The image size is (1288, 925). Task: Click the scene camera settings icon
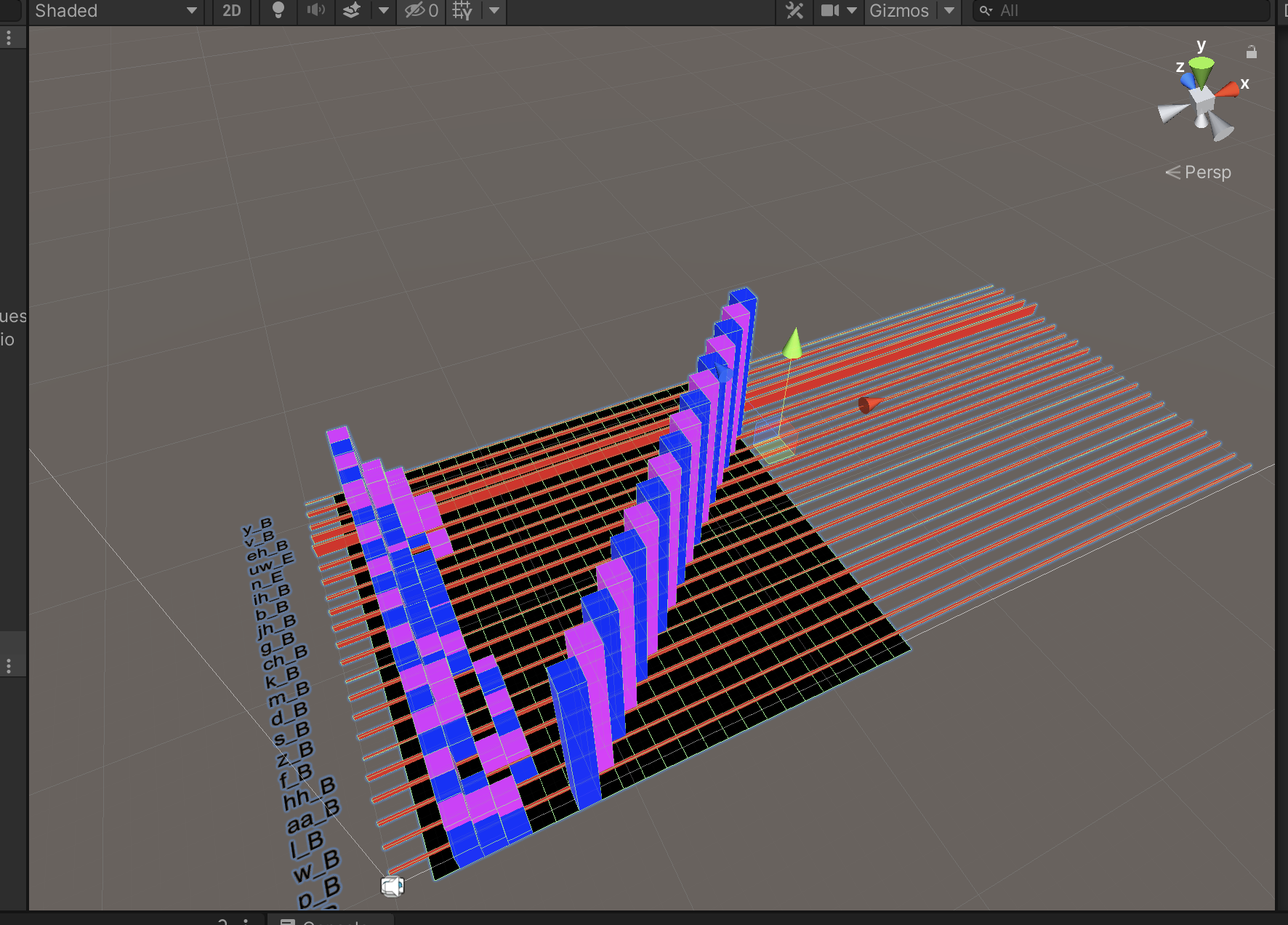click(830, 11)
